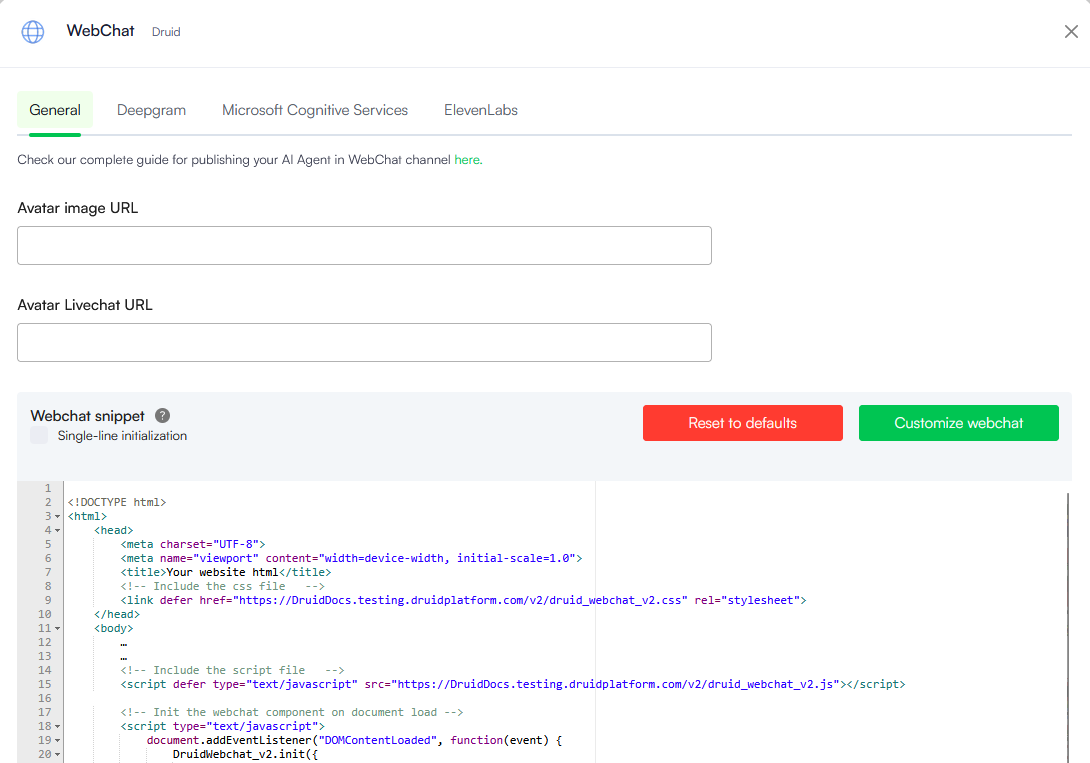The image size is (1090, 763).
Task: Click the code editor vertical scrollbar
Action: pos(1069,620)
